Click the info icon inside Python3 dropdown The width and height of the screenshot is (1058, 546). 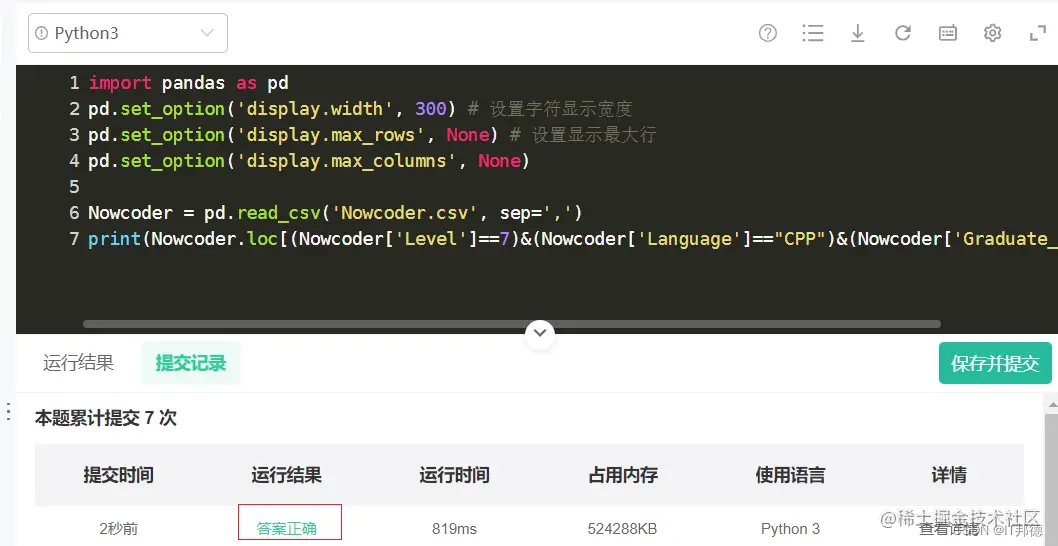(x=43, y=33)
